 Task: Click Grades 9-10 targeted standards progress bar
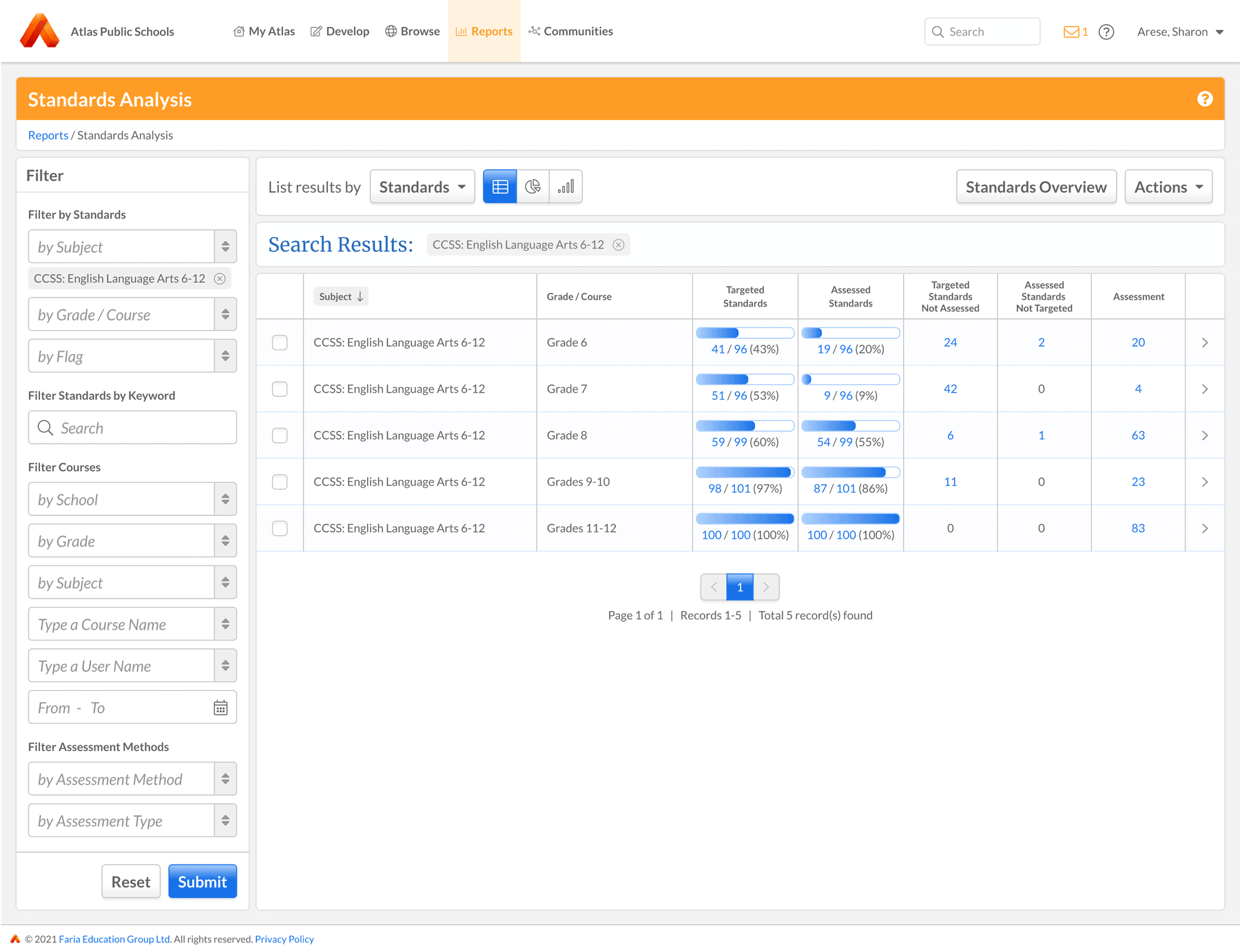coord(745,473)
